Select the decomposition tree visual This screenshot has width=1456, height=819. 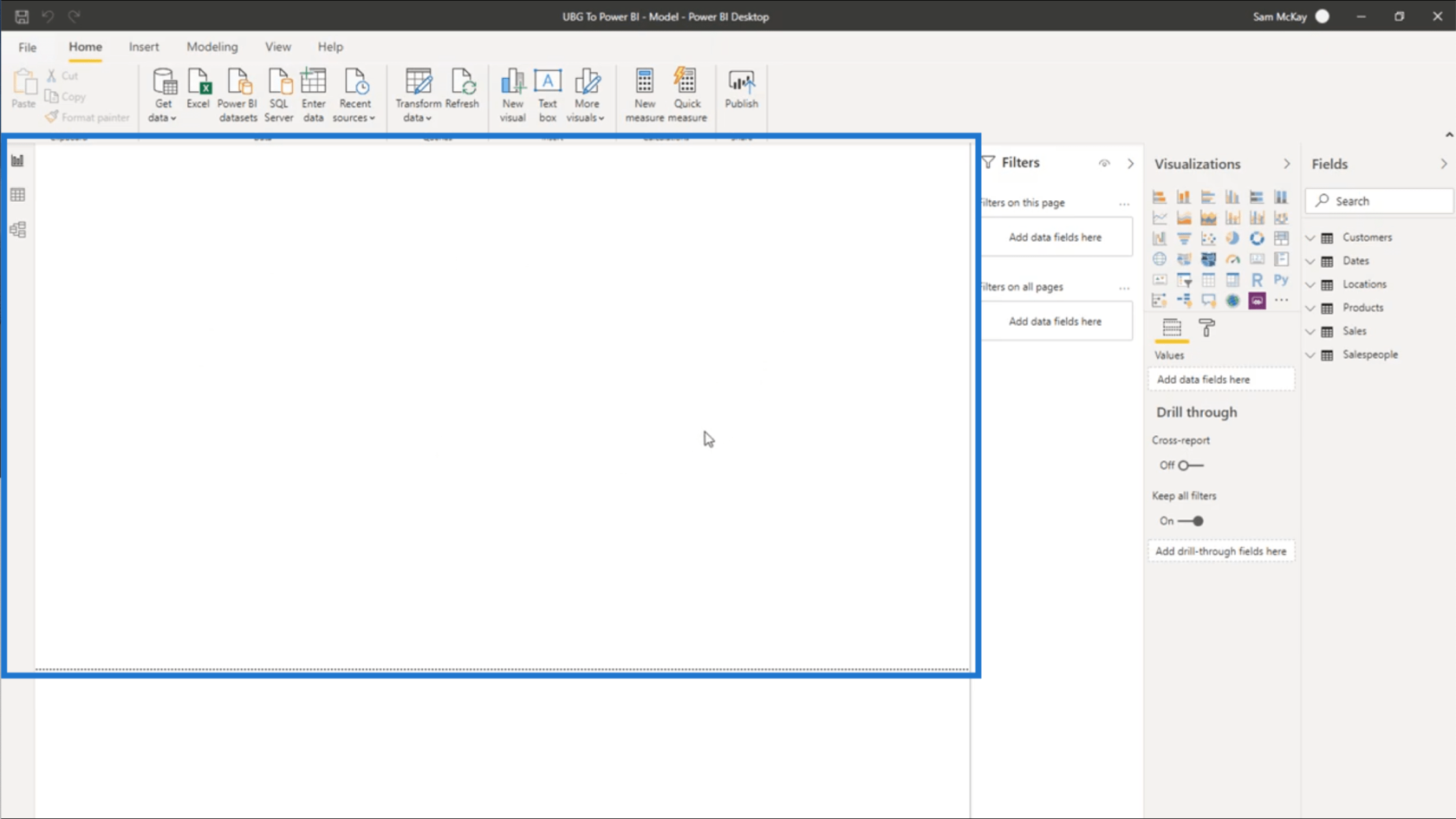(x=1184, y=301)
